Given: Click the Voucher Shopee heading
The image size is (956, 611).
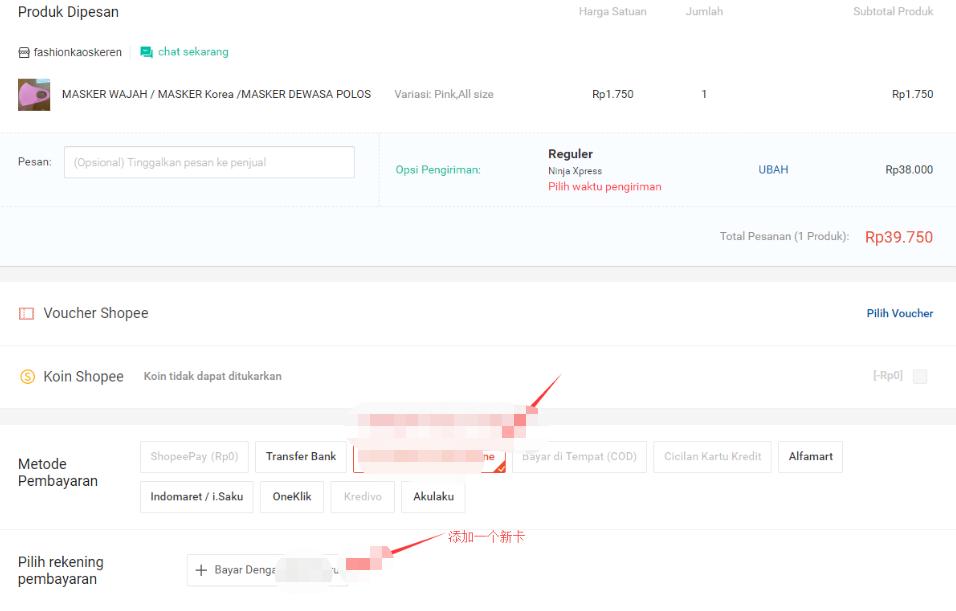Looking at the screenshot, I should pos(96,313).
